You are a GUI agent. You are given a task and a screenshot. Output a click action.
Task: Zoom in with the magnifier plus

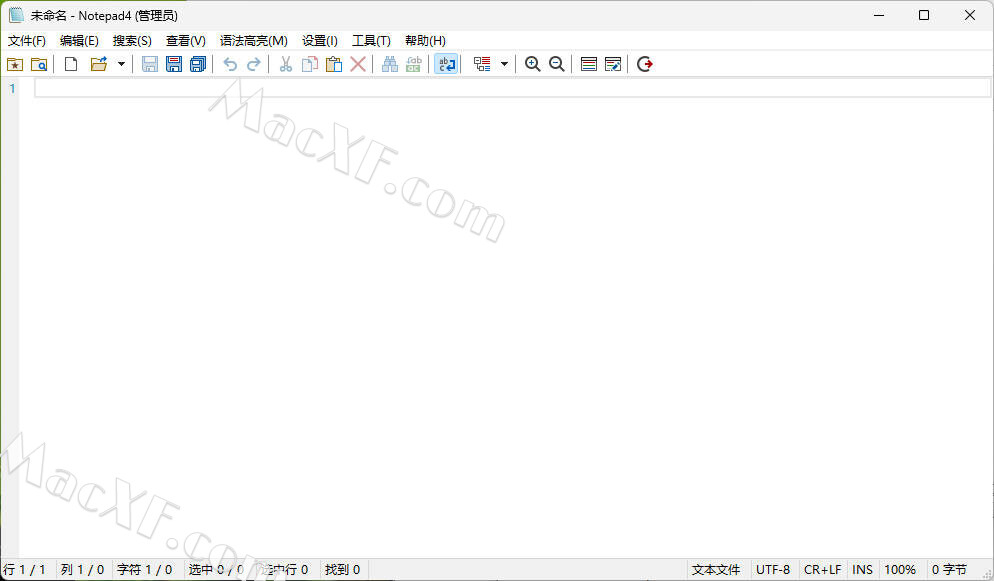pos(532,64)
